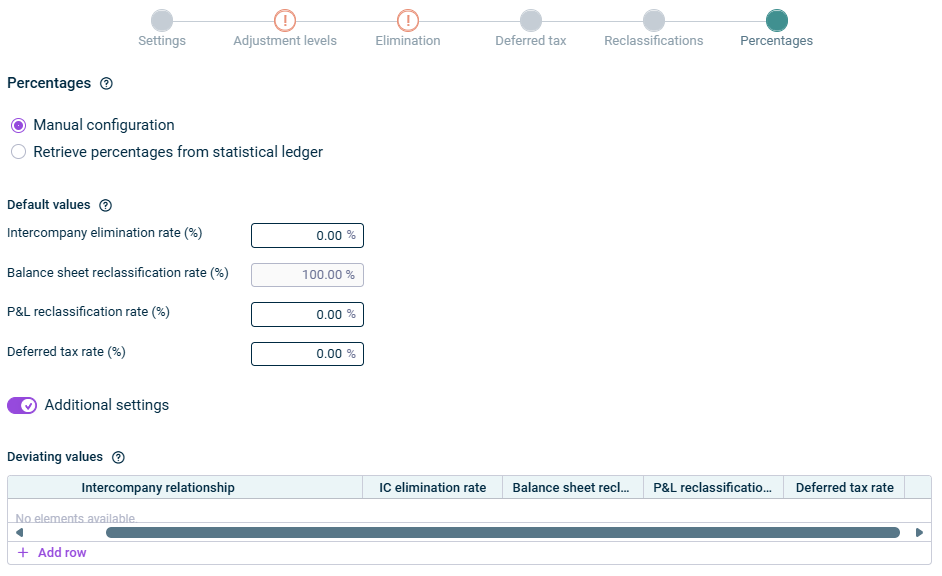Click the Intercompany elimination rate field
942x576 pixels.
pyautogui.click(x=306, y=236)
